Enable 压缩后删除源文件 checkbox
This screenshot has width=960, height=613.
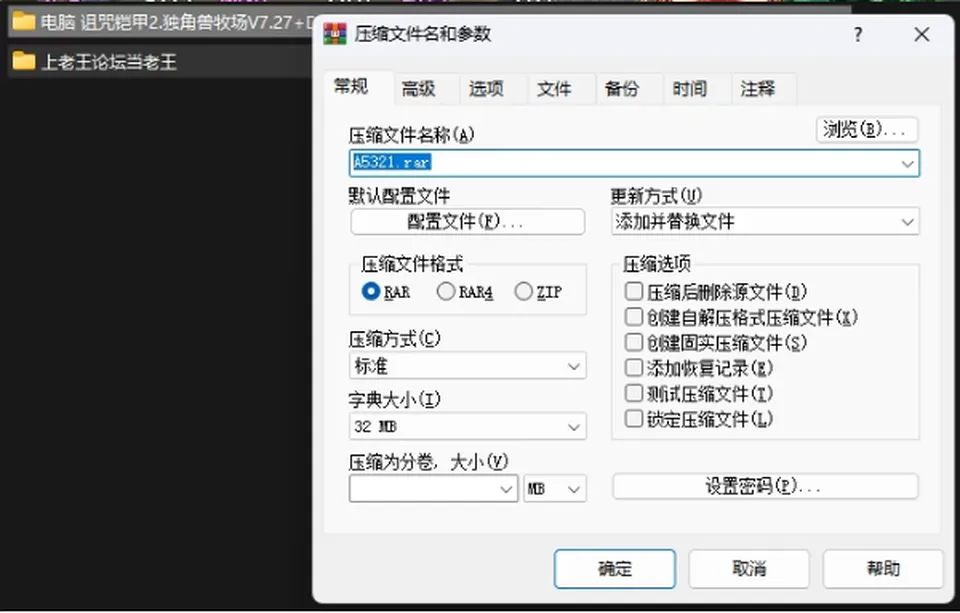tap(634, 291)
